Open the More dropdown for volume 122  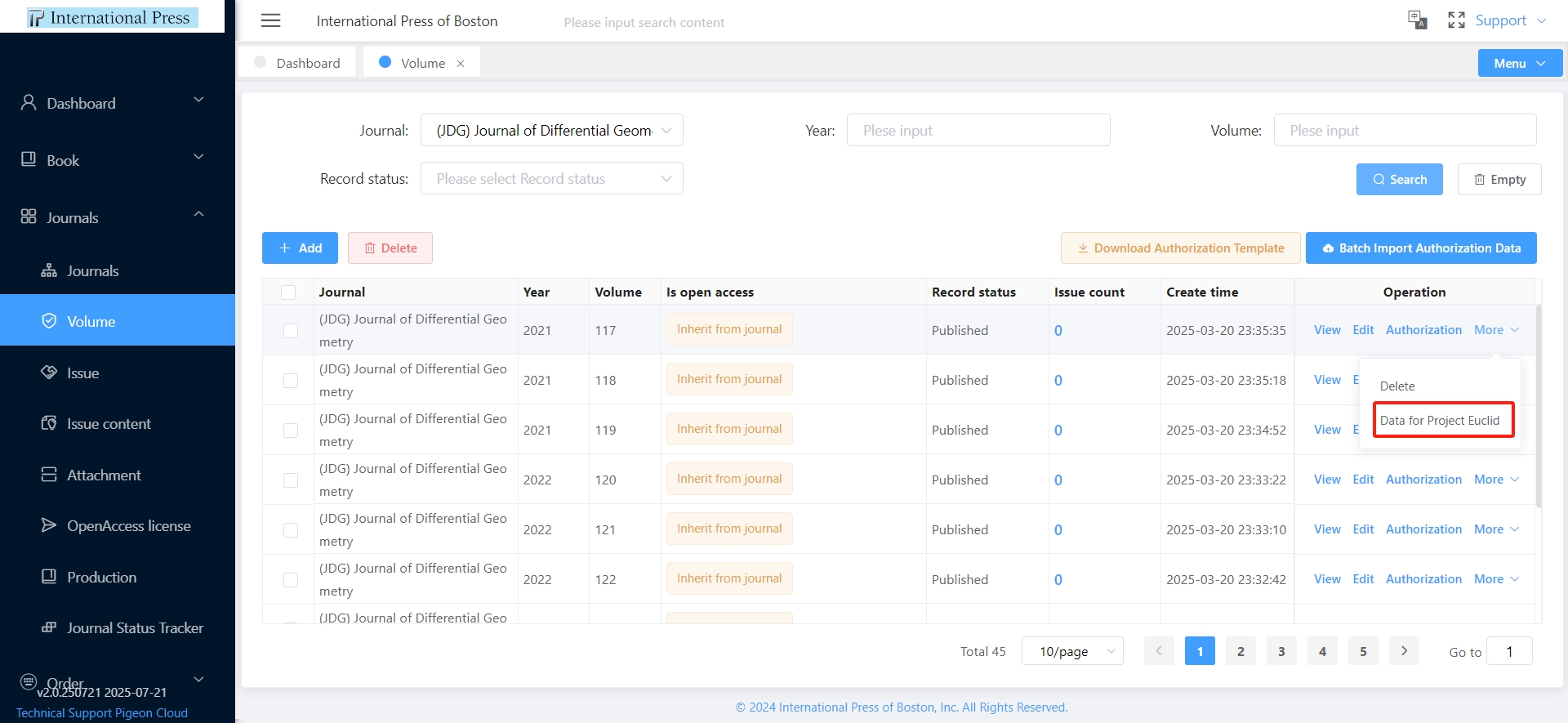[1496, 578]
